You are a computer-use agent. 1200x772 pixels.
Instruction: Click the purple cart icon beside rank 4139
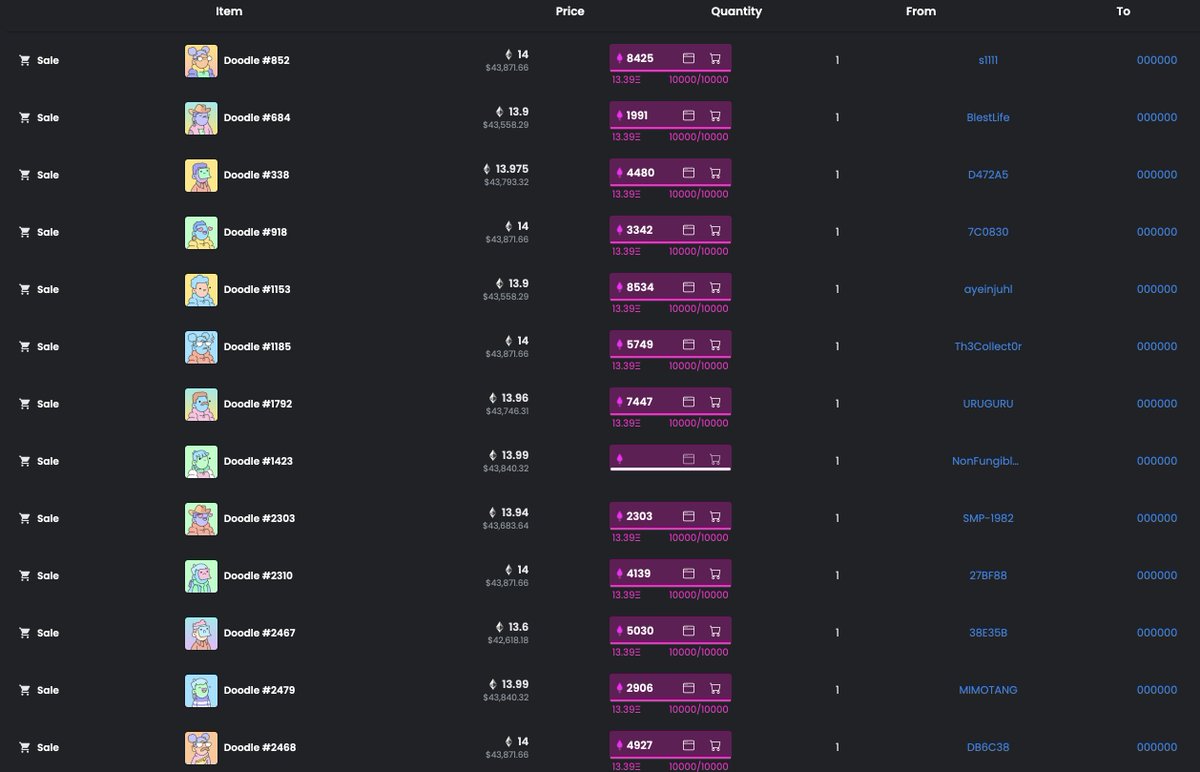point(715,573)
